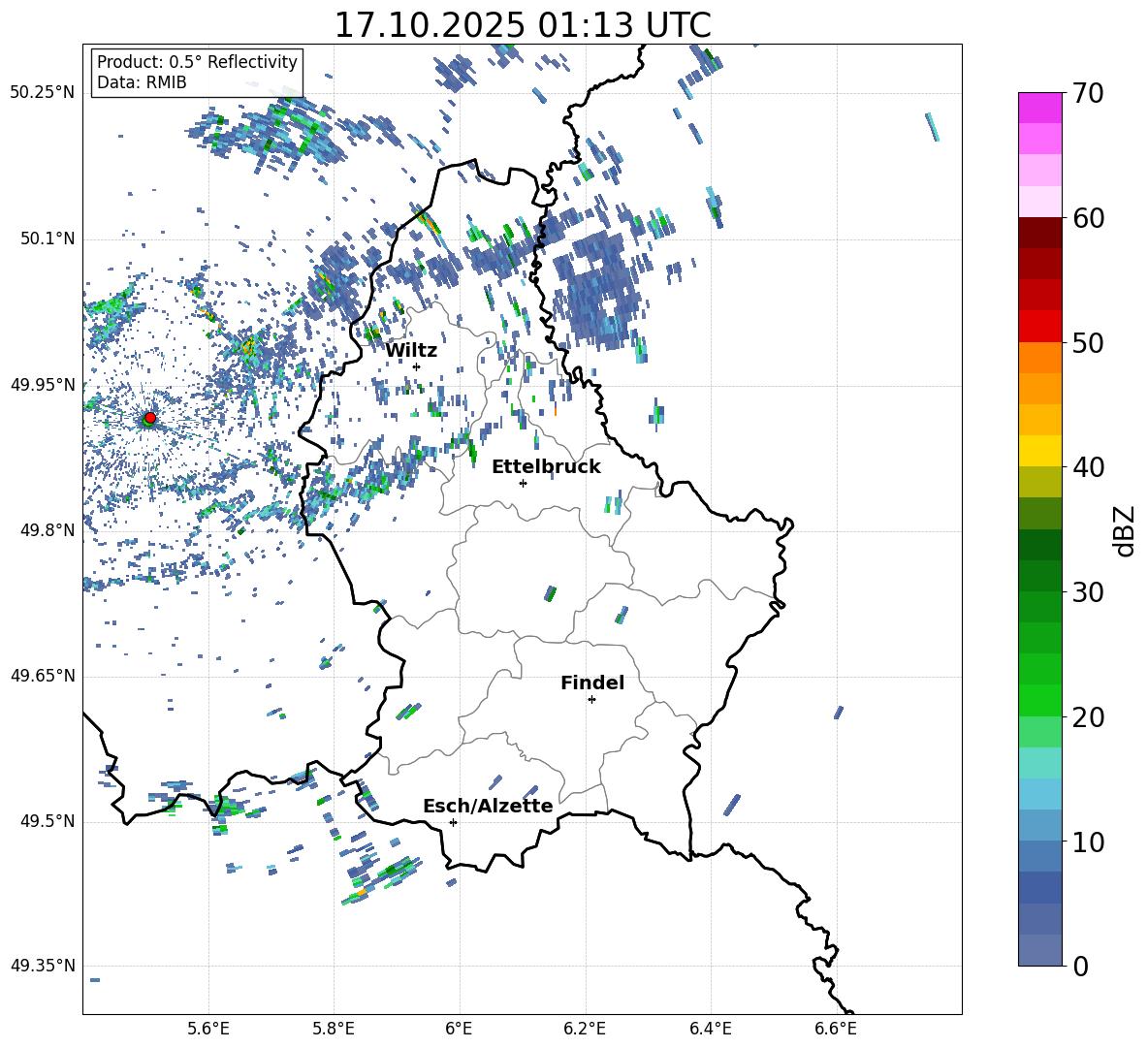Click the 17.10.2025 01:13 UTC title
Screen dimensions: 1148x1048
[x=523, y=25]
